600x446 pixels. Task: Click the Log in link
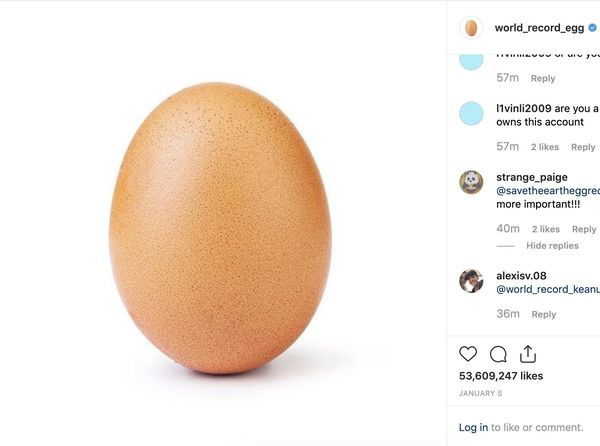coord(473,427)
